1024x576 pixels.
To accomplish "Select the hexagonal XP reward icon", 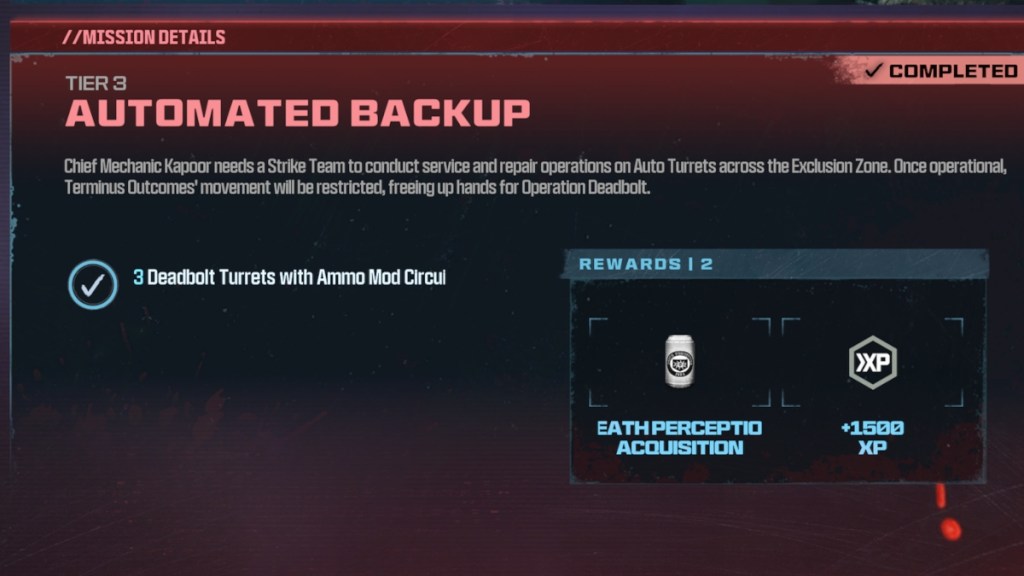I will coord(872,362).
